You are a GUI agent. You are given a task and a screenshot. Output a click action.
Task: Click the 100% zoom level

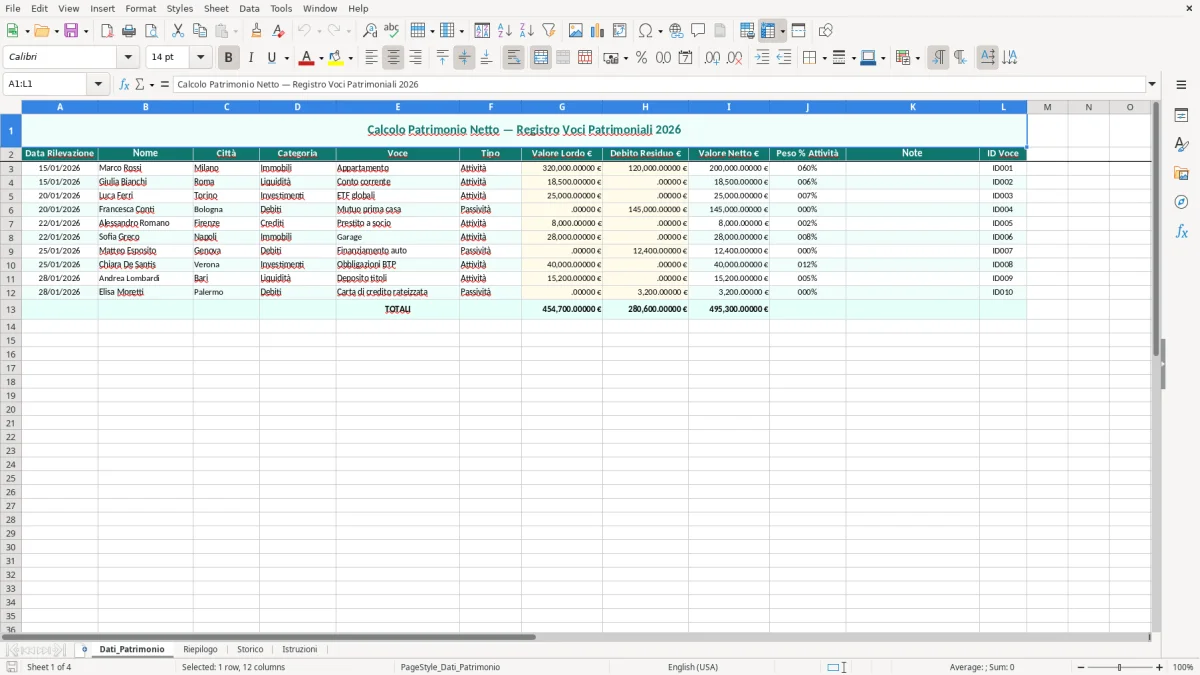coord(1182,667)
